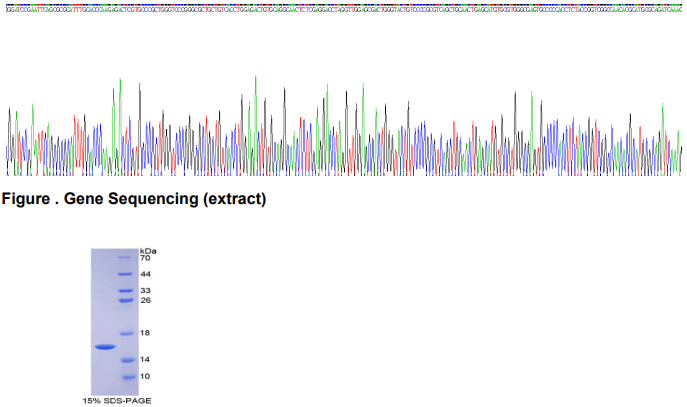Screen dimensions: 687x407
Task: Select the "10" marker label
Action: [145, 376]
